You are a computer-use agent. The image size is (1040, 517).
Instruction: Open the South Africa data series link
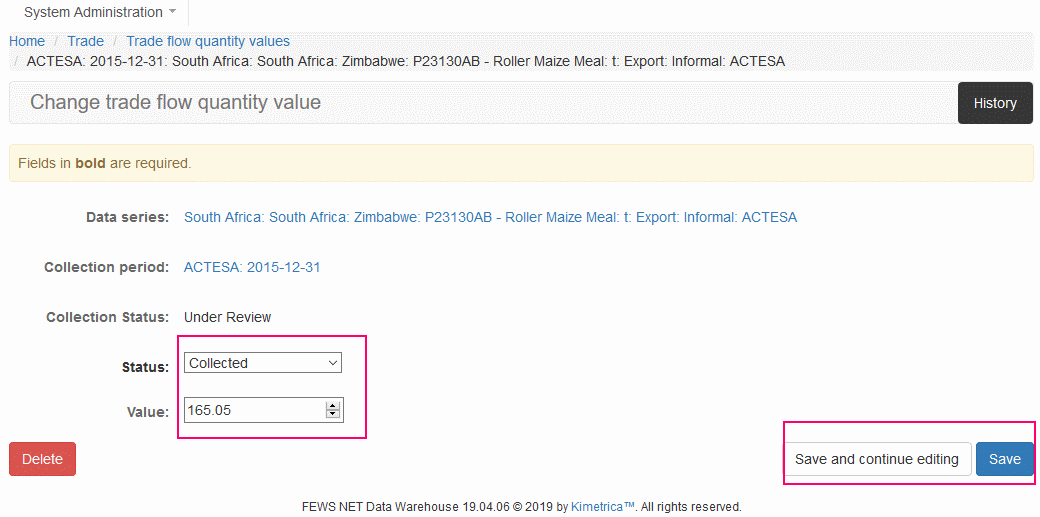(x=490, y=217)
